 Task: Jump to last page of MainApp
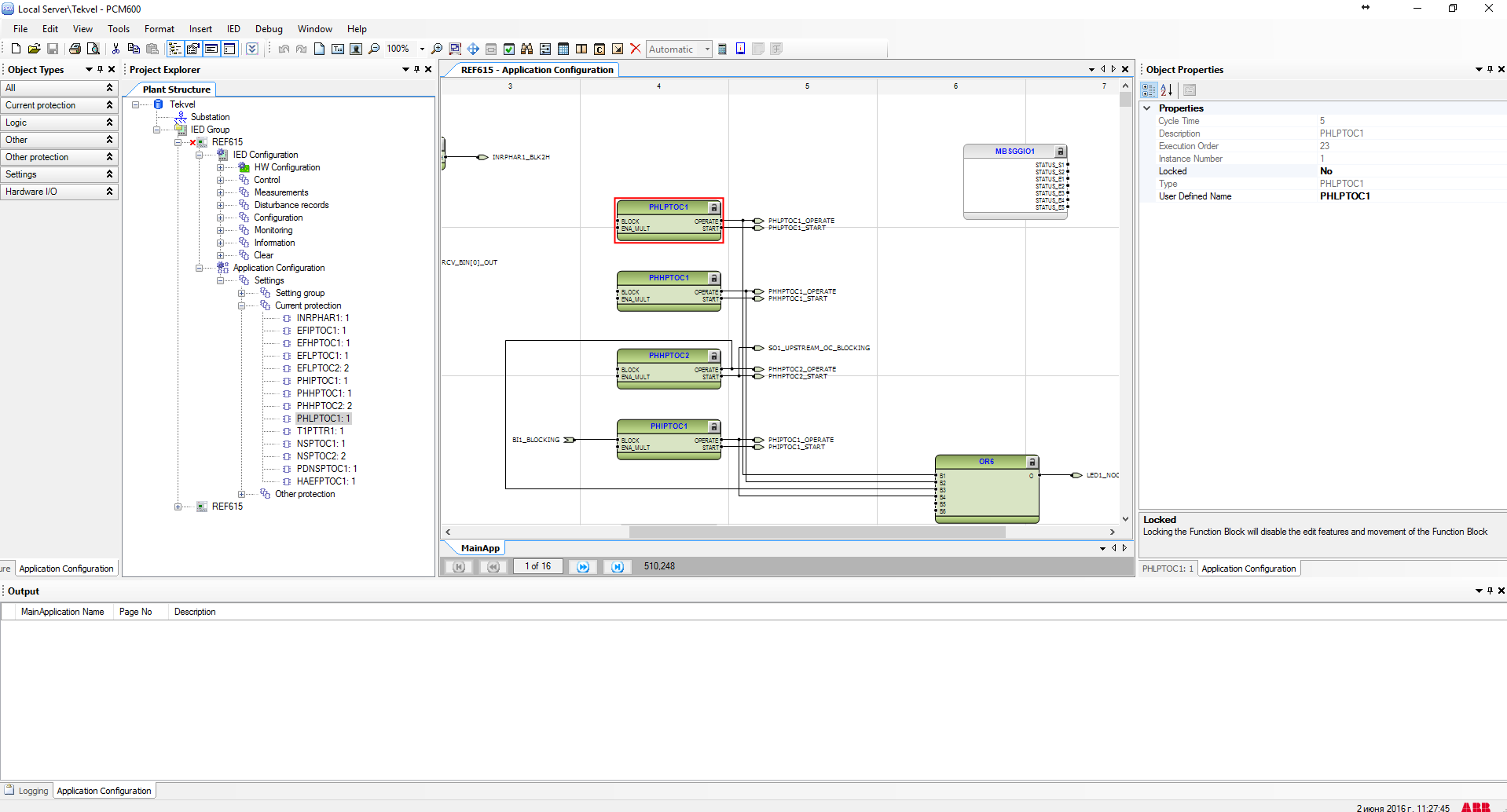coord(618,567)
